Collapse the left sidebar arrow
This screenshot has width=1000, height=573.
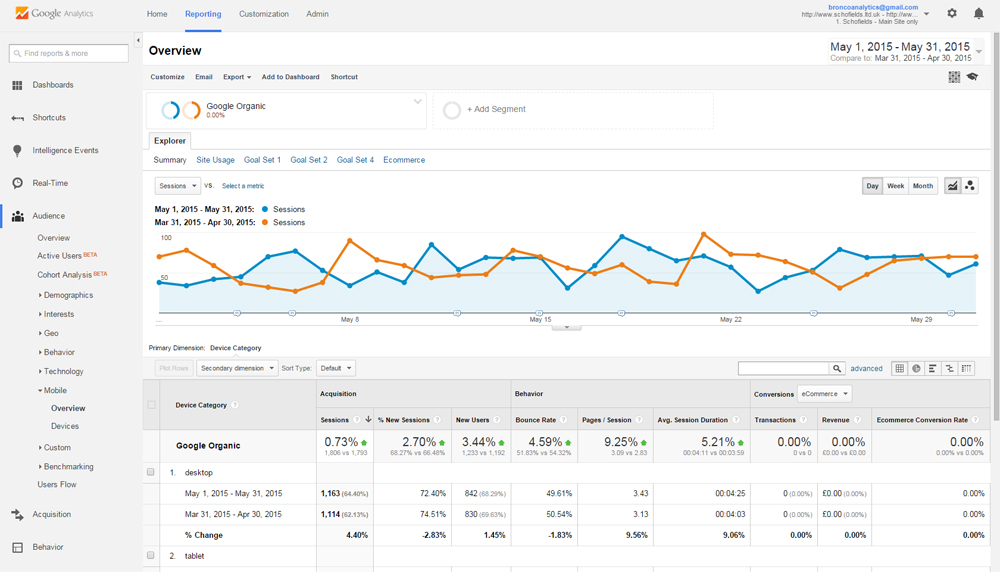pyautogui.click(x=138, y=40)
